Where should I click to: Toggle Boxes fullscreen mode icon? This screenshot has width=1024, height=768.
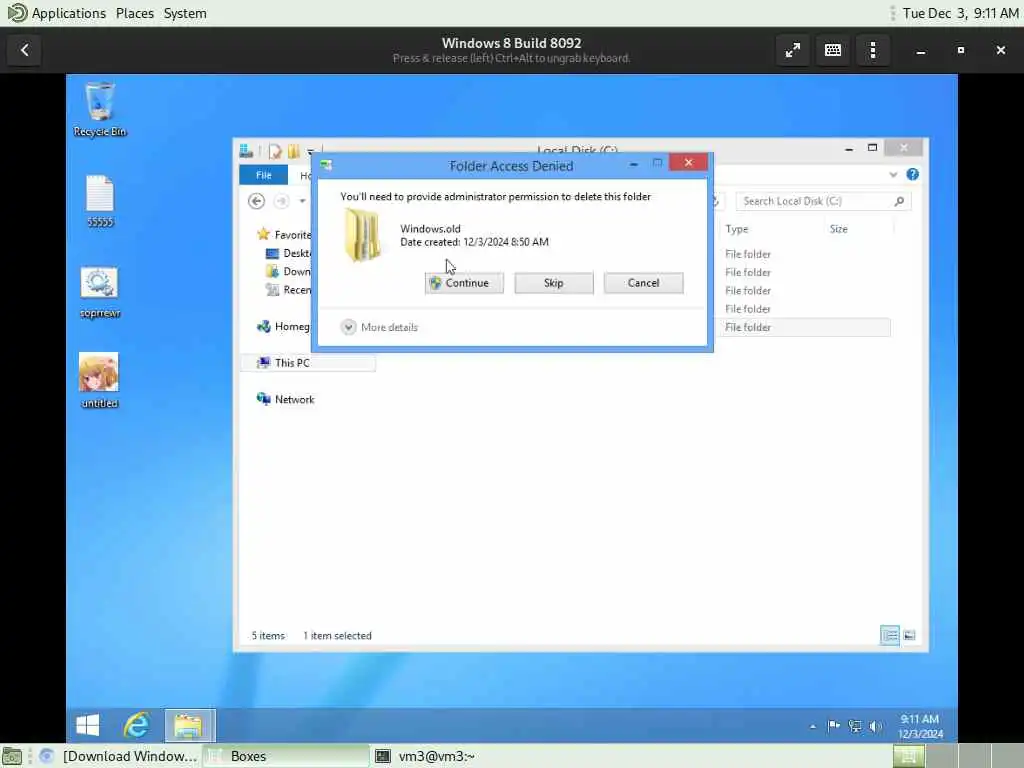tap(793, 50)
